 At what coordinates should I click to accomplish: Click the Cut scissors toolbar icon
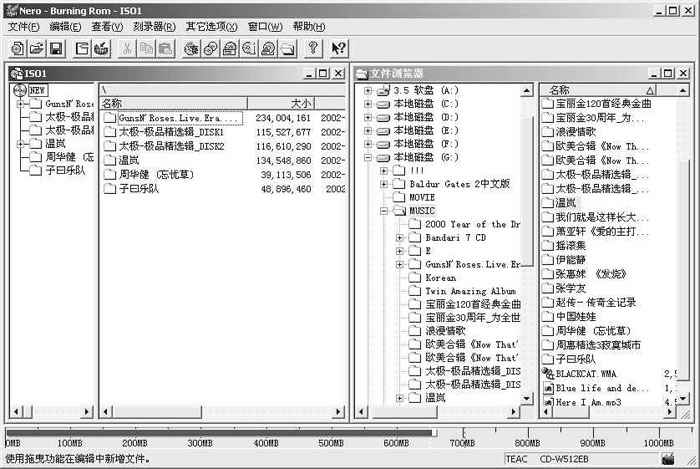pos(127,48)
